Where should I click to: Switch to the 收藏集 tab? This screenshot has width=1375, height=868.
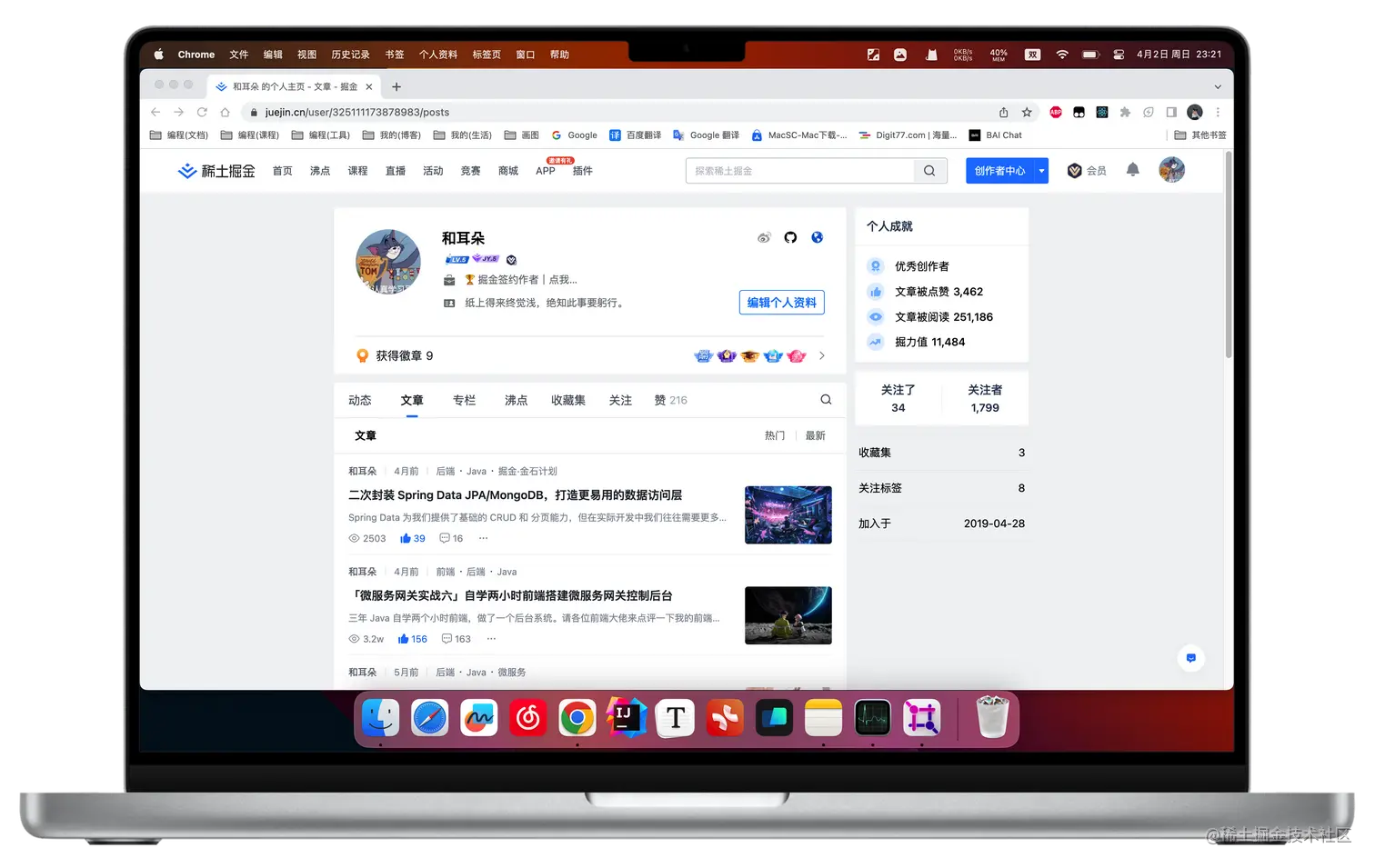[x=568, y=401]
